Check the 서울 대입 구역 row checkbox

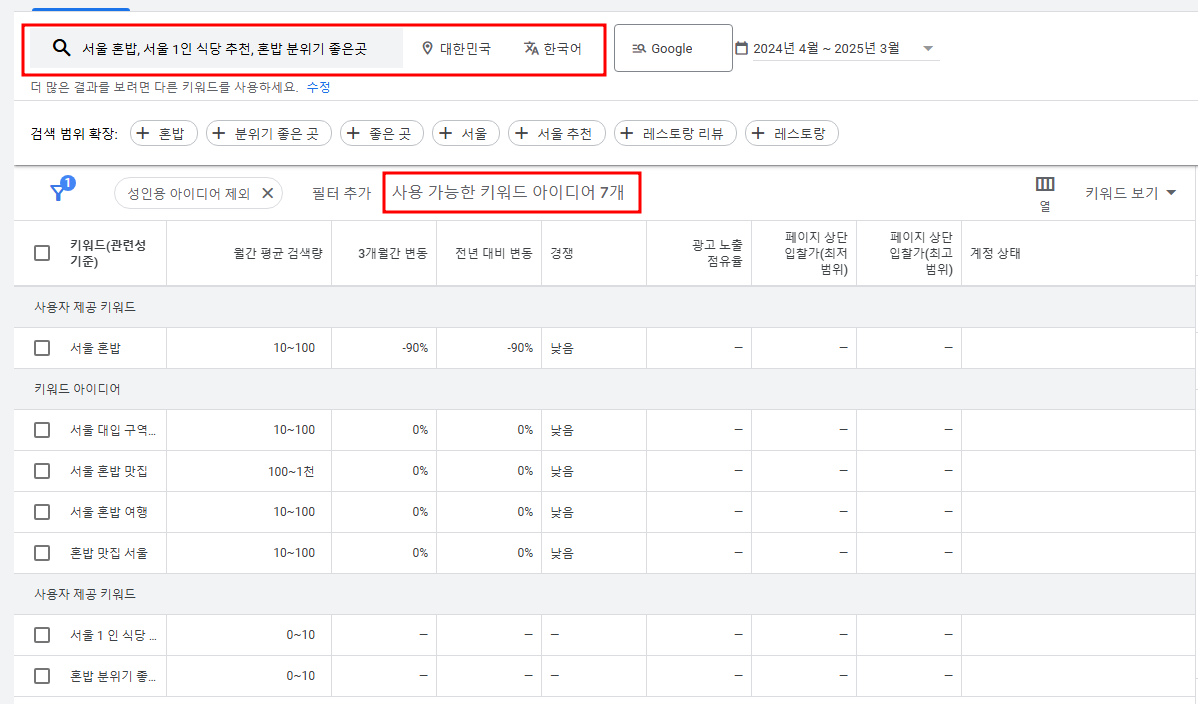click(42, 430)
